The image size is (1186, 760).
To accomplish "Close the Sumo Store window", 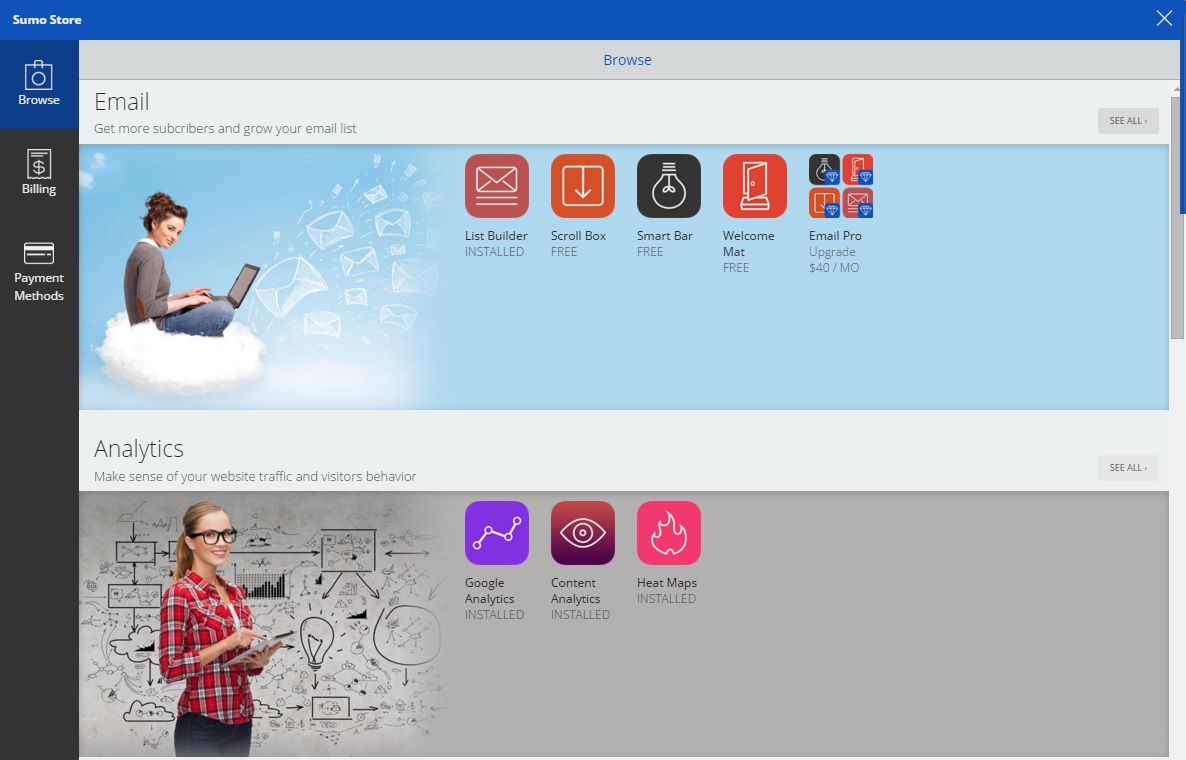I will click(x=1164, y=18).
